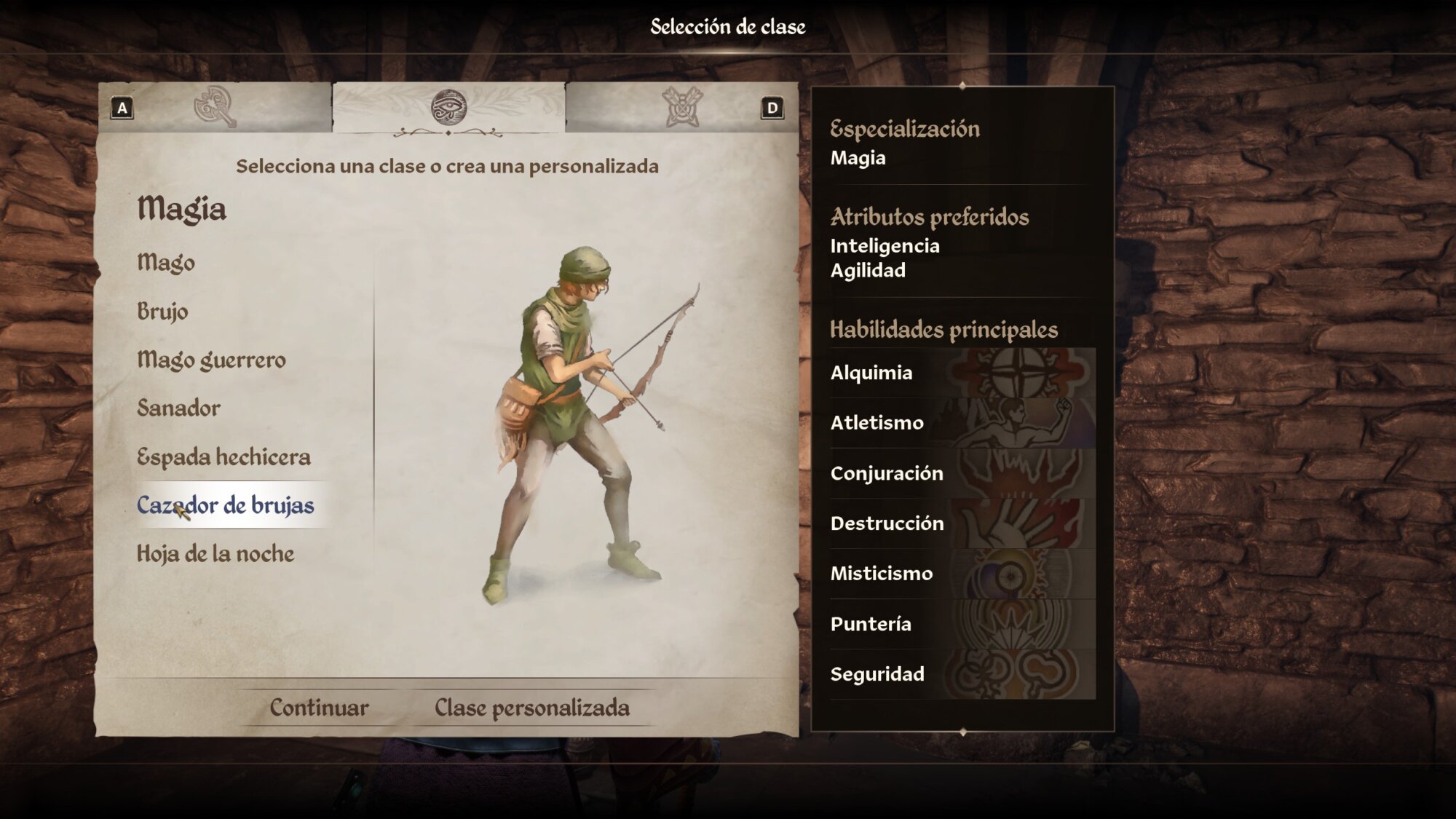Switch to the combat axe class tab
The height and width of the screenshot is (819, 1456).
click(x=215, y=107)
